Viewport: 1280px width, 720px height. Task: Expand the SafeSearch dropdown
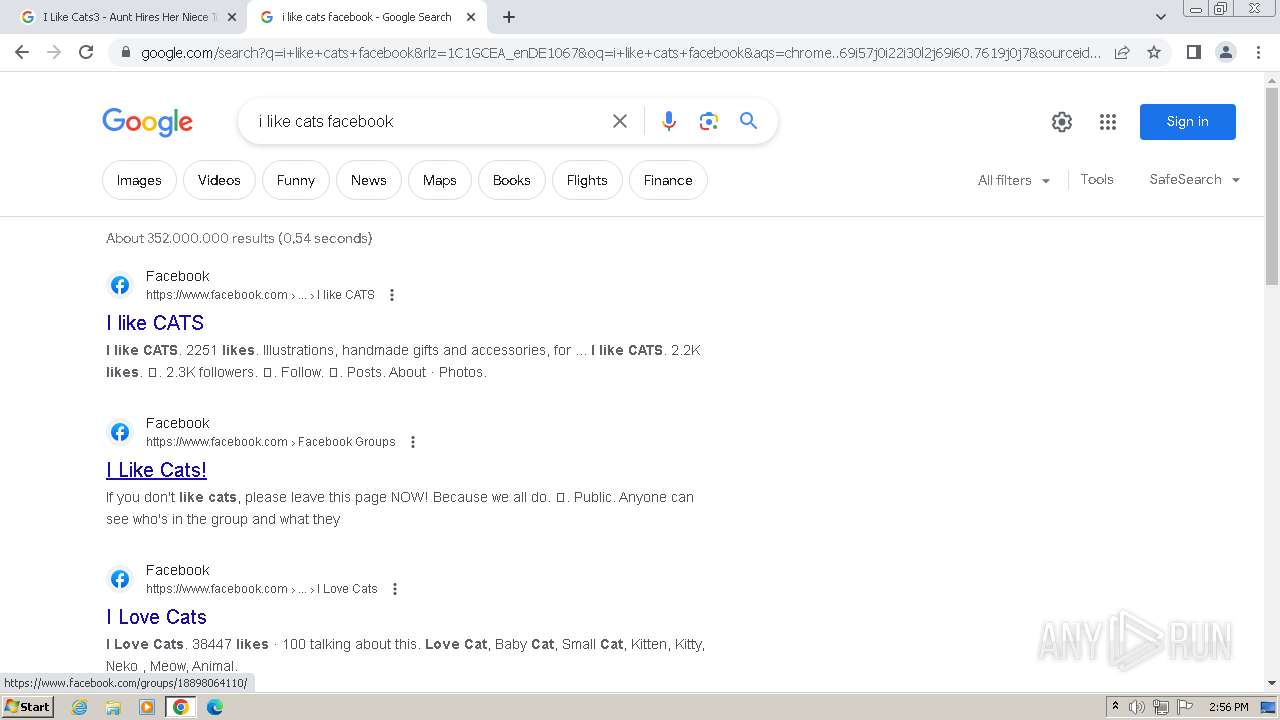pyautogui.click(x=1194, y=179)
